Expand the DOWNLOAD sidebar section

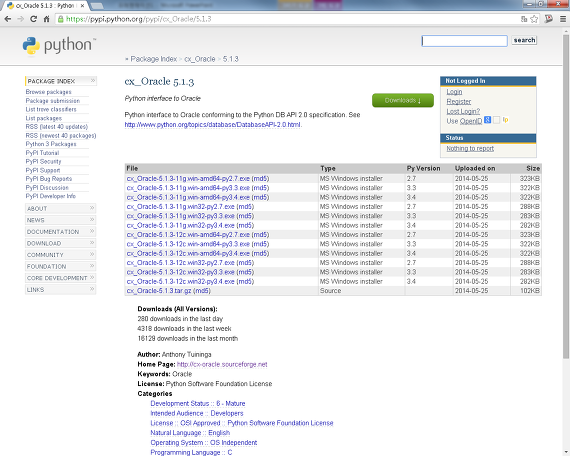click(x=60, y=243)
